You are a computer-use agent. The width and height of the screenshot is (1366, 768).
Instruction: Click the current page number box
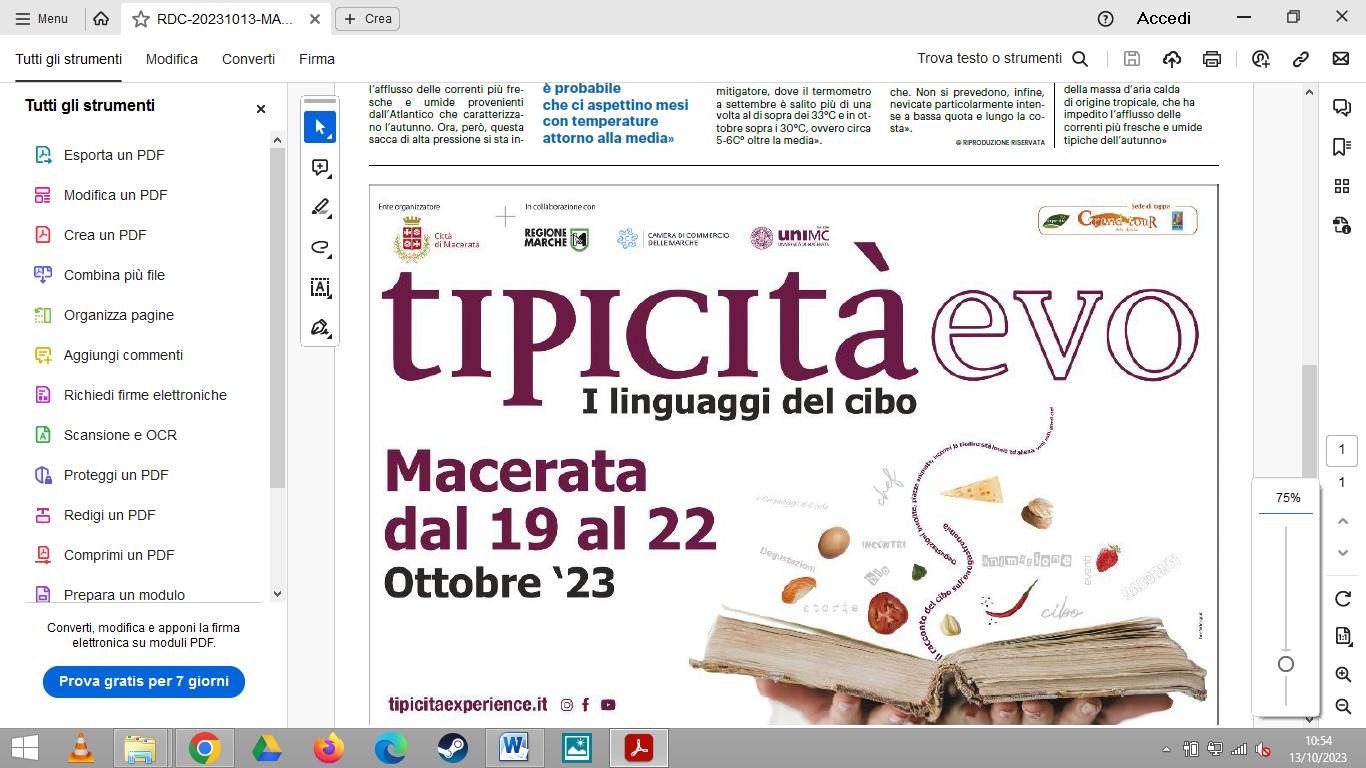coord(1342,450)
